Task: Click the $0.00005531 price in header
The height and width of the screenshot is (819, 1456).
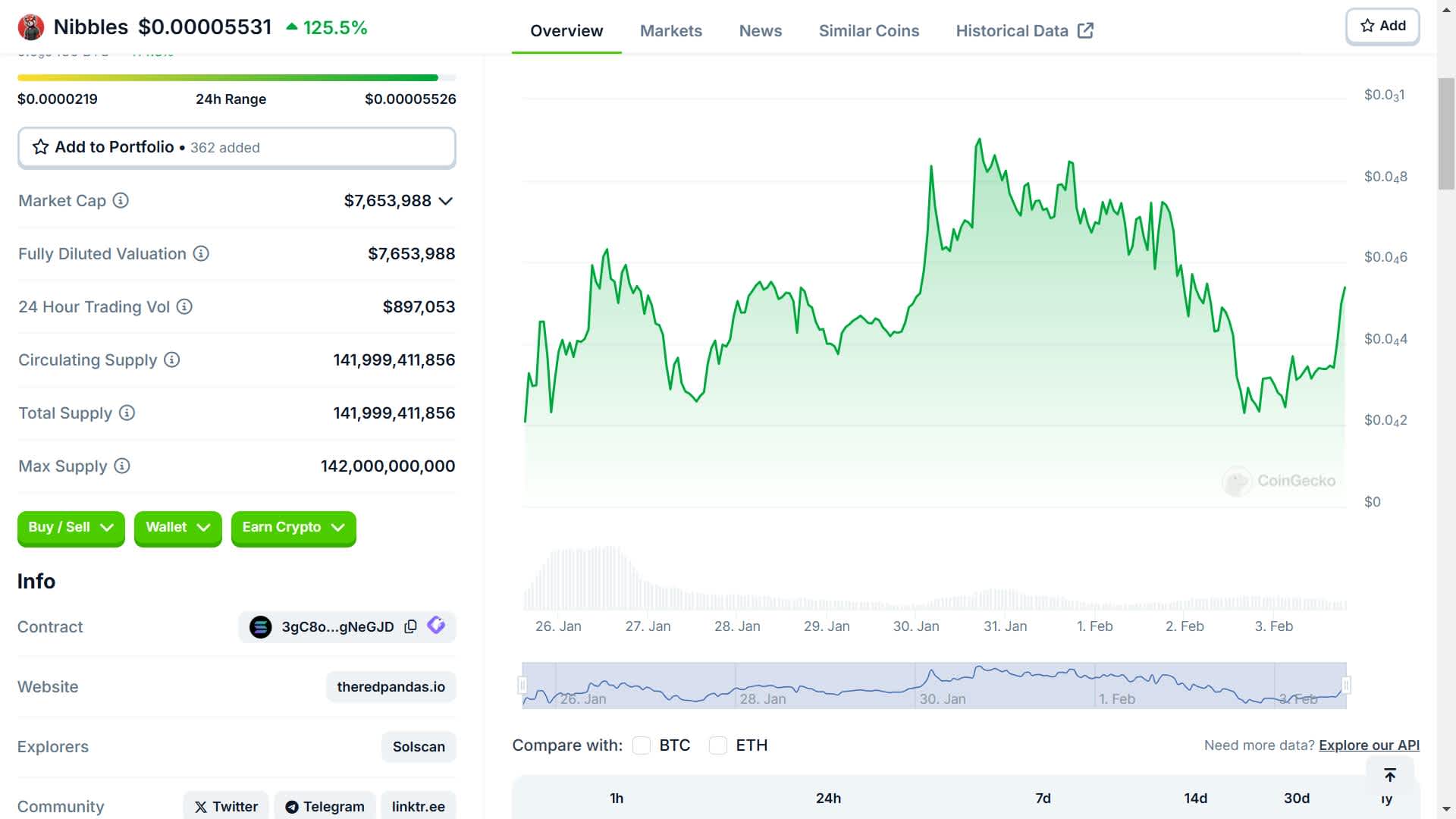Action: click(205, 27)
